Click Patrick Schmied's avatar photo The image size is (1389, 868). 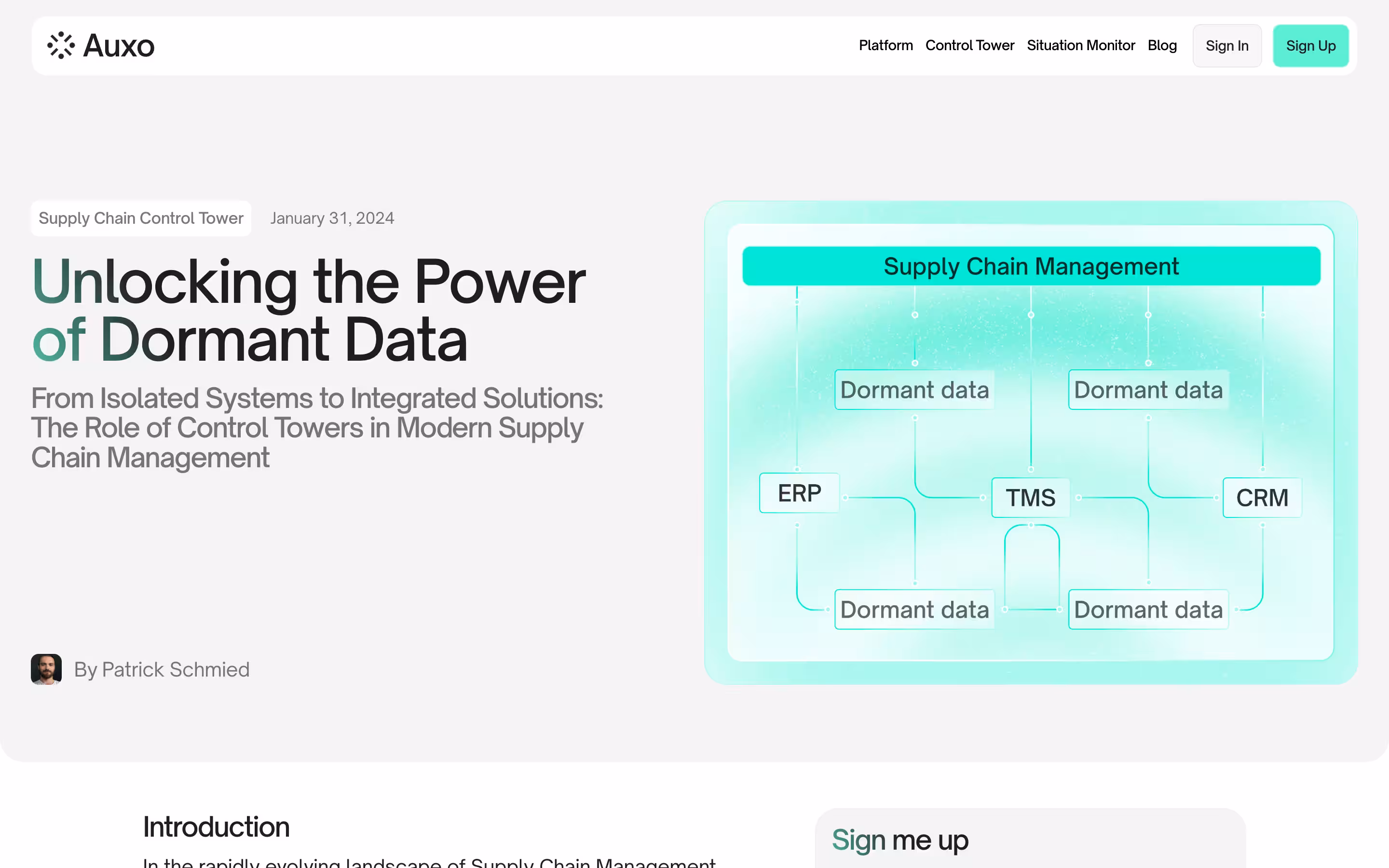[46, 669]
